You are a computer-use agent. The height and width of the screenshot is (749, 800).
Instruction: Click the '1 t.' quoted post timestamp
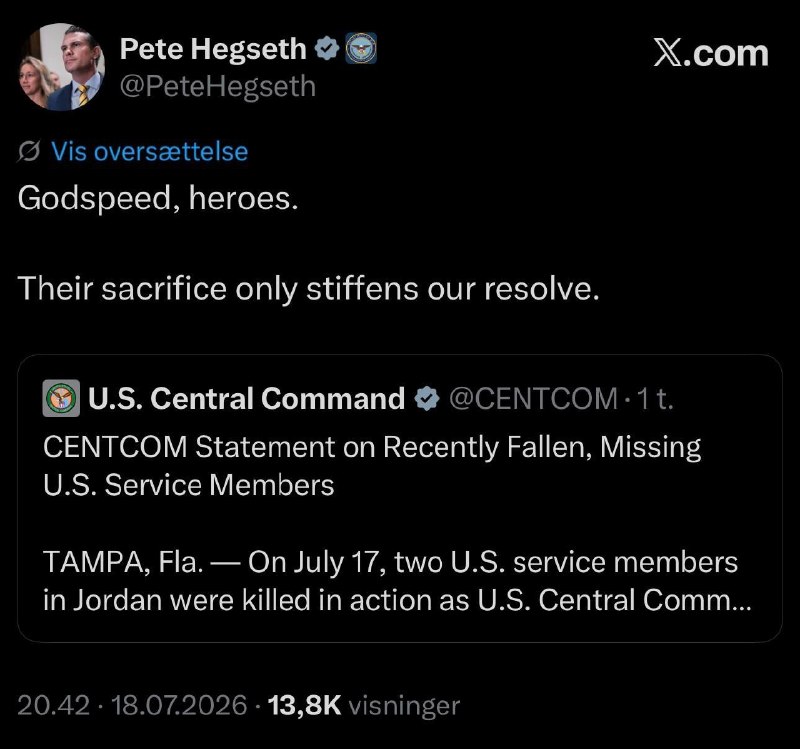pos(655,398)
